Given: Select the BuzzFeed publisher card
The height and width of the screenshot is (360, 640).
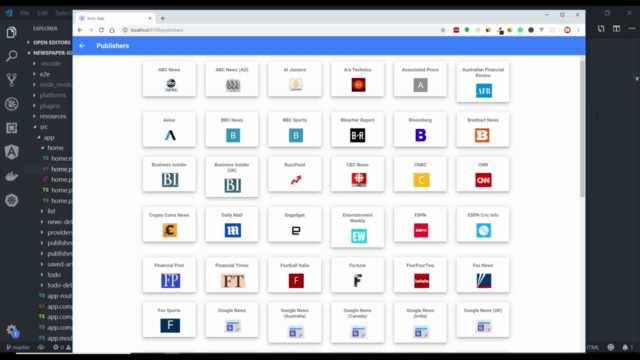Looking at the screenshot, I should [295, 174].
